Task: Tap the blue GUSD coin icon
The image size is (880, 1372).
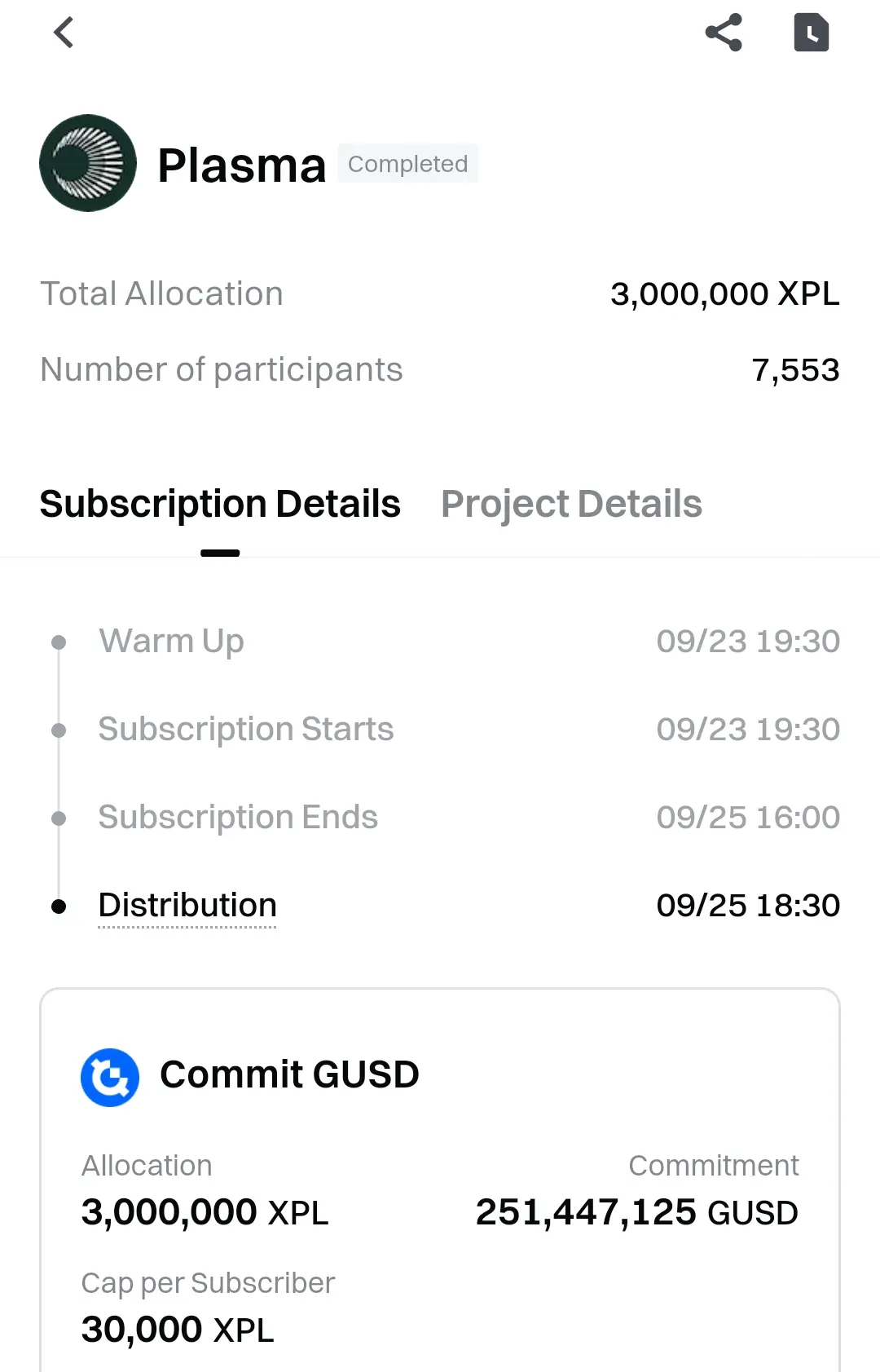Action: click(x=110, y=1077)
